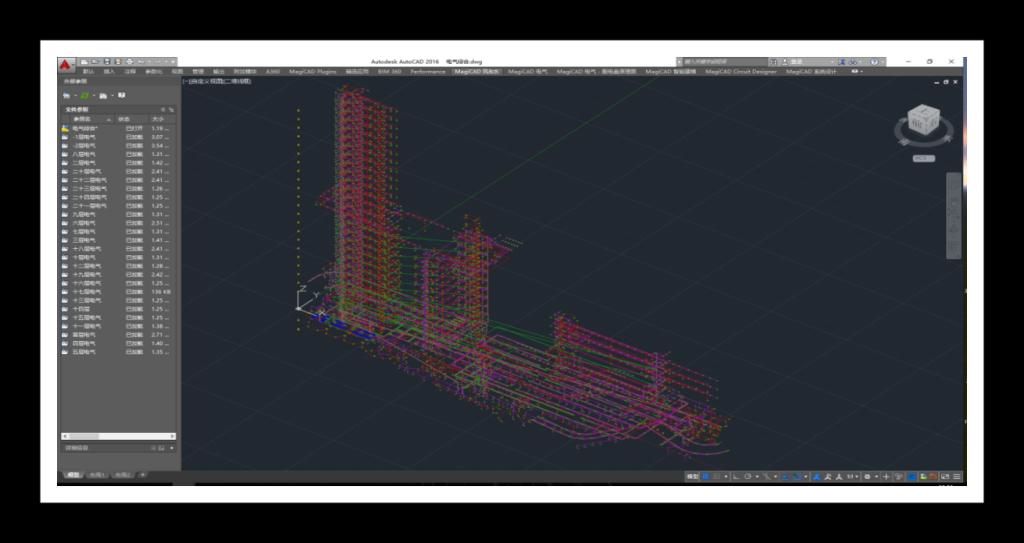Switch to the Performance ribbon tab
The height and width of the screenshot is (543, 1024).
pyautogui.click(x=428, y=72)
